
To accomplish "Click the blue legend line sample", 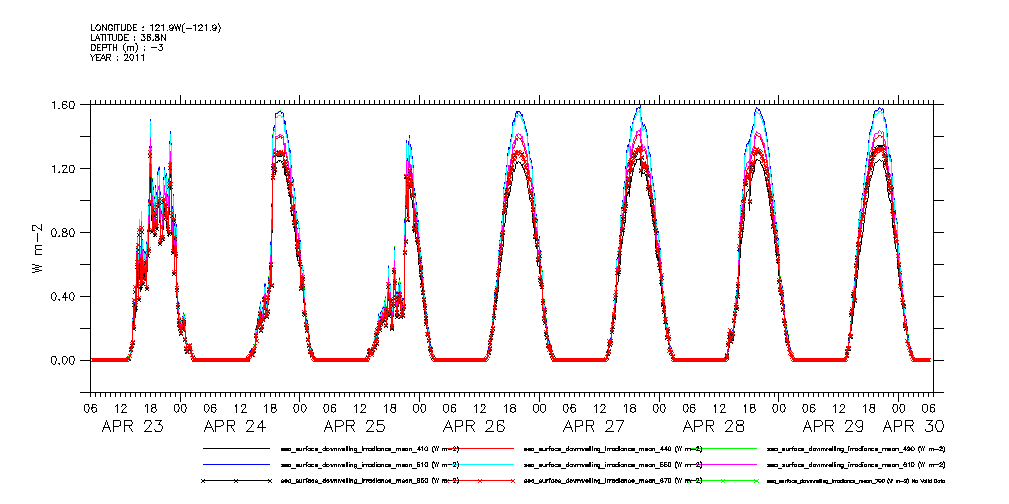I will (236, 464).
